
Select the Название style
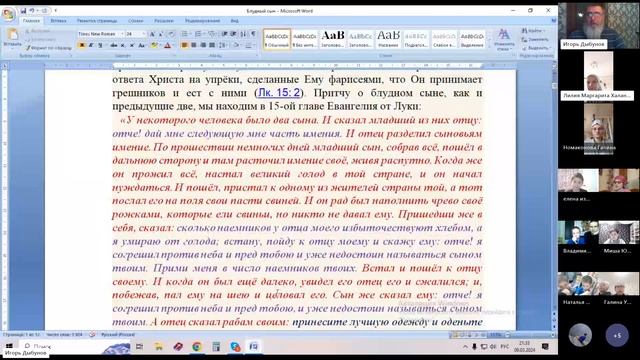click(x=388, y=39)
